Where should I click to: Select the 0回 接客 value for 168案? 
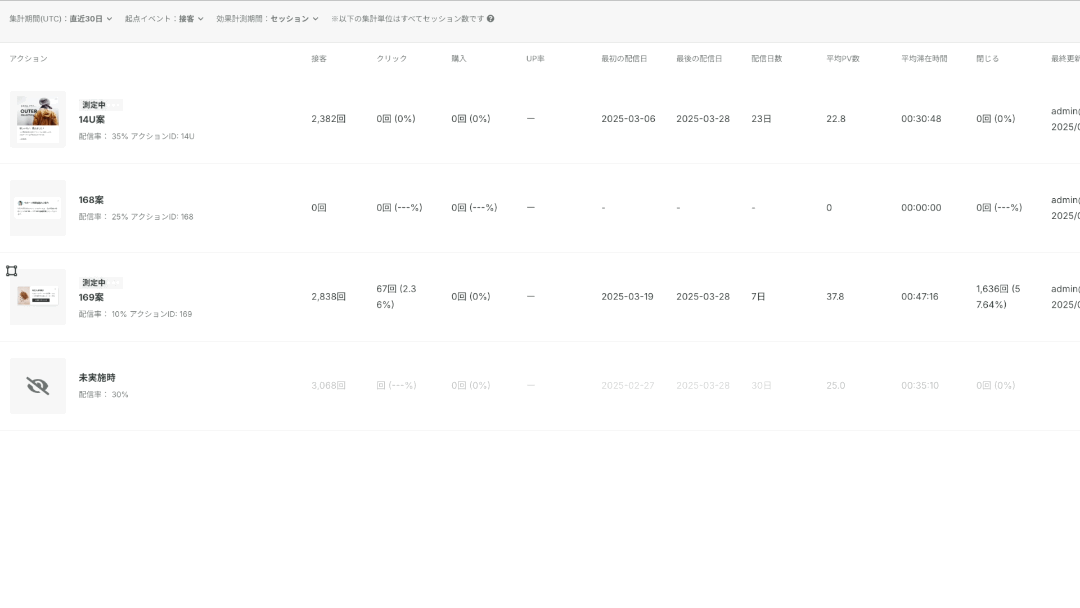(x=319, y=207)
